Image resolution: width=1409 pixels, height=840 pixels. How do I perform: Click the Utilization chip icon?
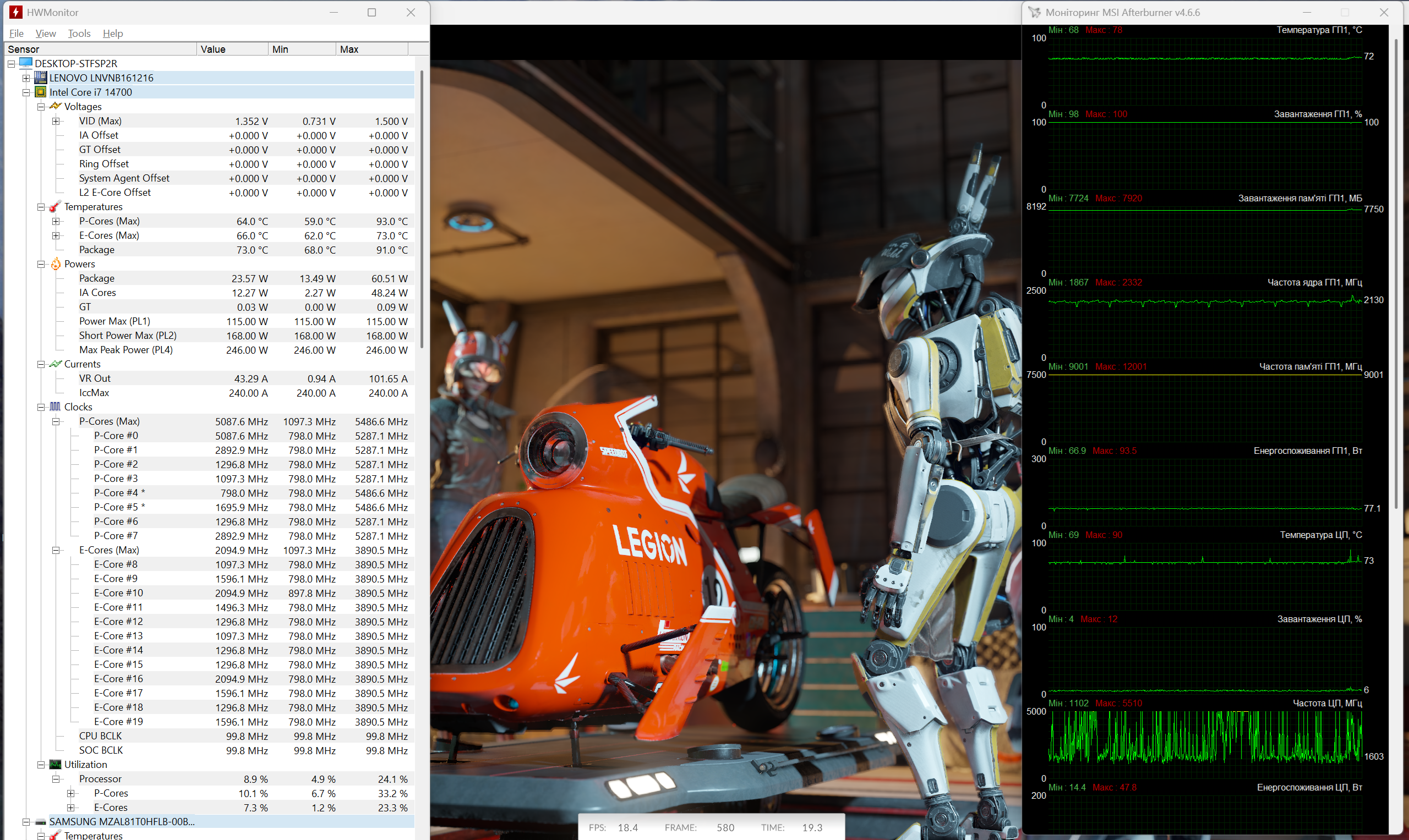pos(55,765)
